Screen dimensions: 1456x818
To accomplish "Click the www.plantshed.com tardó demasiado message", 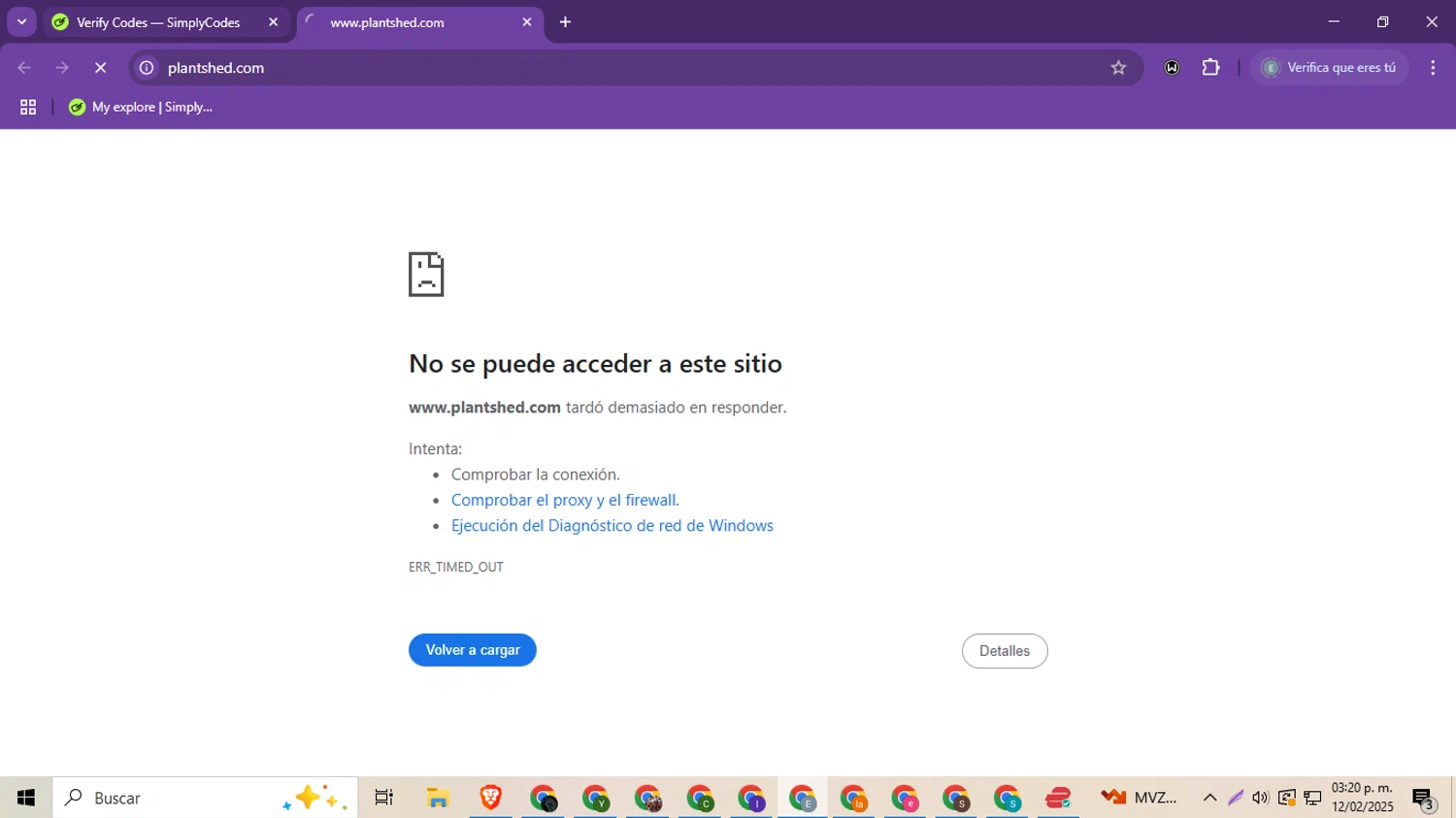I will pos(598,408).
